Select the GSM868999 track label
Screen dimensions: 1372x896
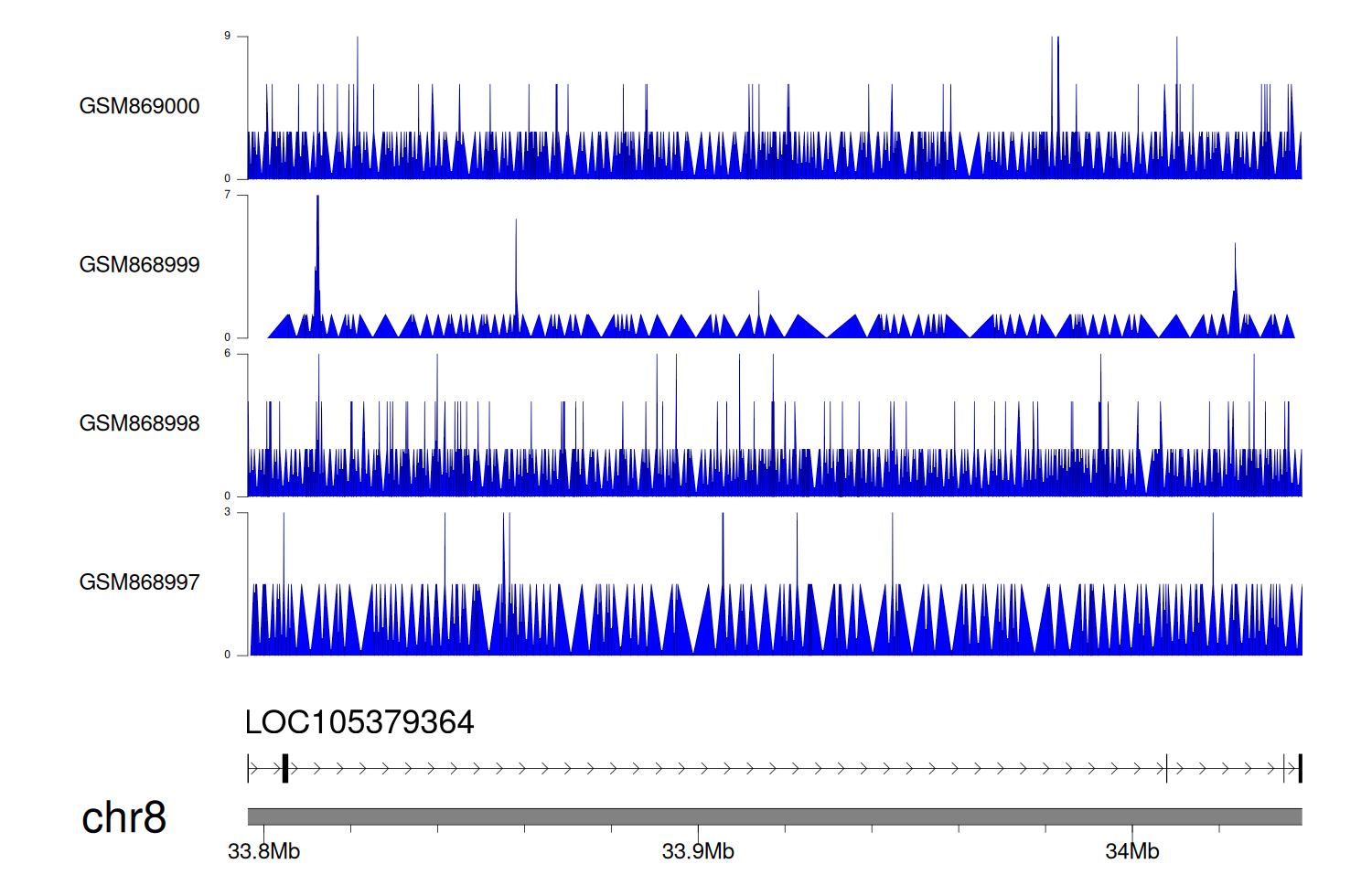point(139,265)
